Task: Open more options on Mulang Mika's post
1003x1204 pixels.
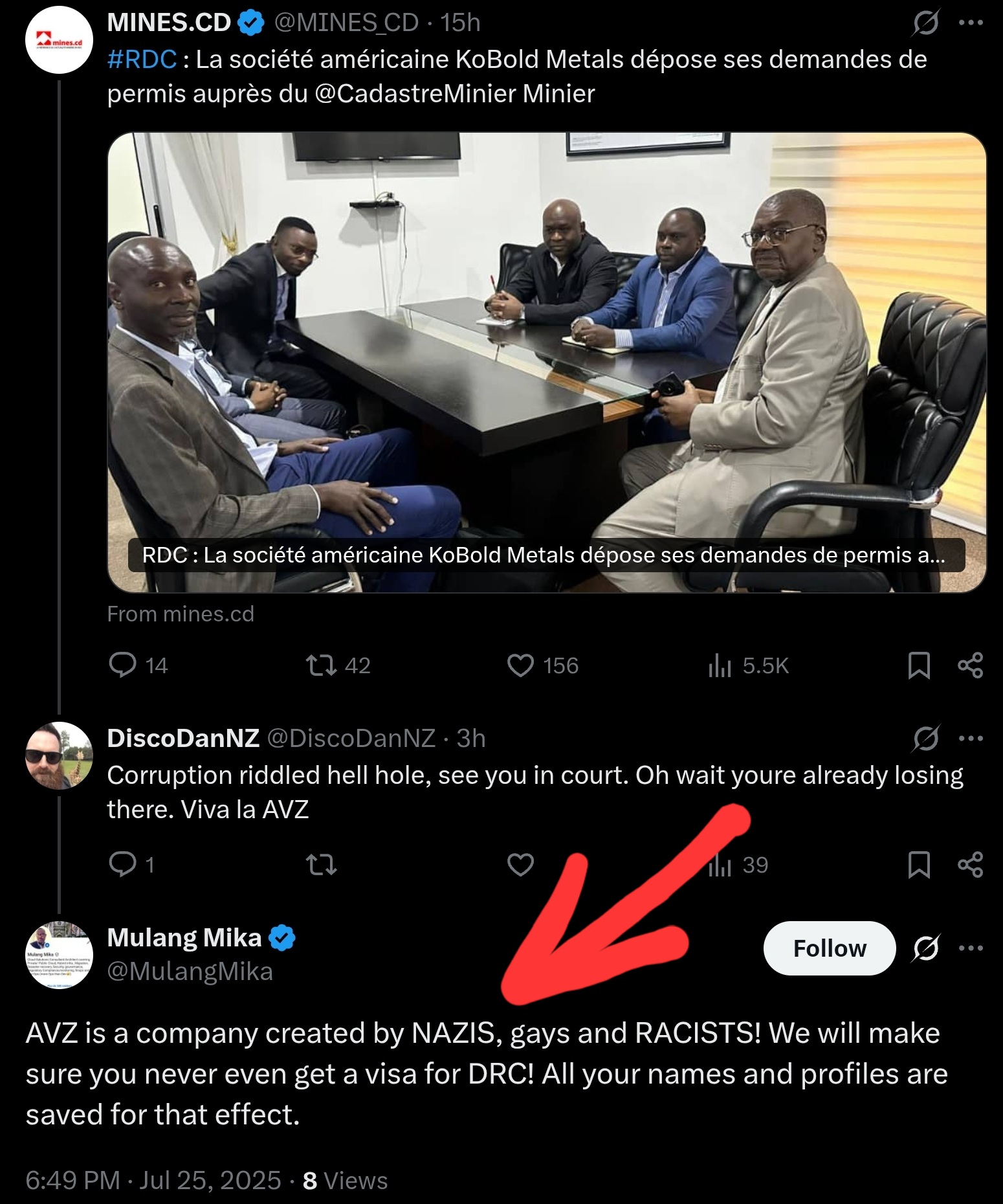Action: click(x=971, y=948)
